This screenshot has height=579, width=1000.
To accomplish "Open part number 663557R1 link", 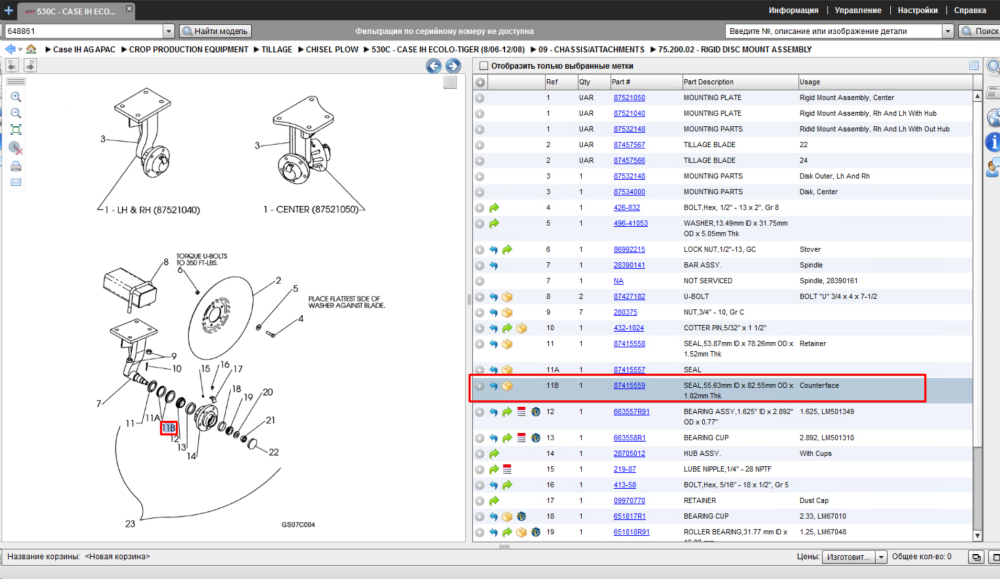I will coord(631,412).
